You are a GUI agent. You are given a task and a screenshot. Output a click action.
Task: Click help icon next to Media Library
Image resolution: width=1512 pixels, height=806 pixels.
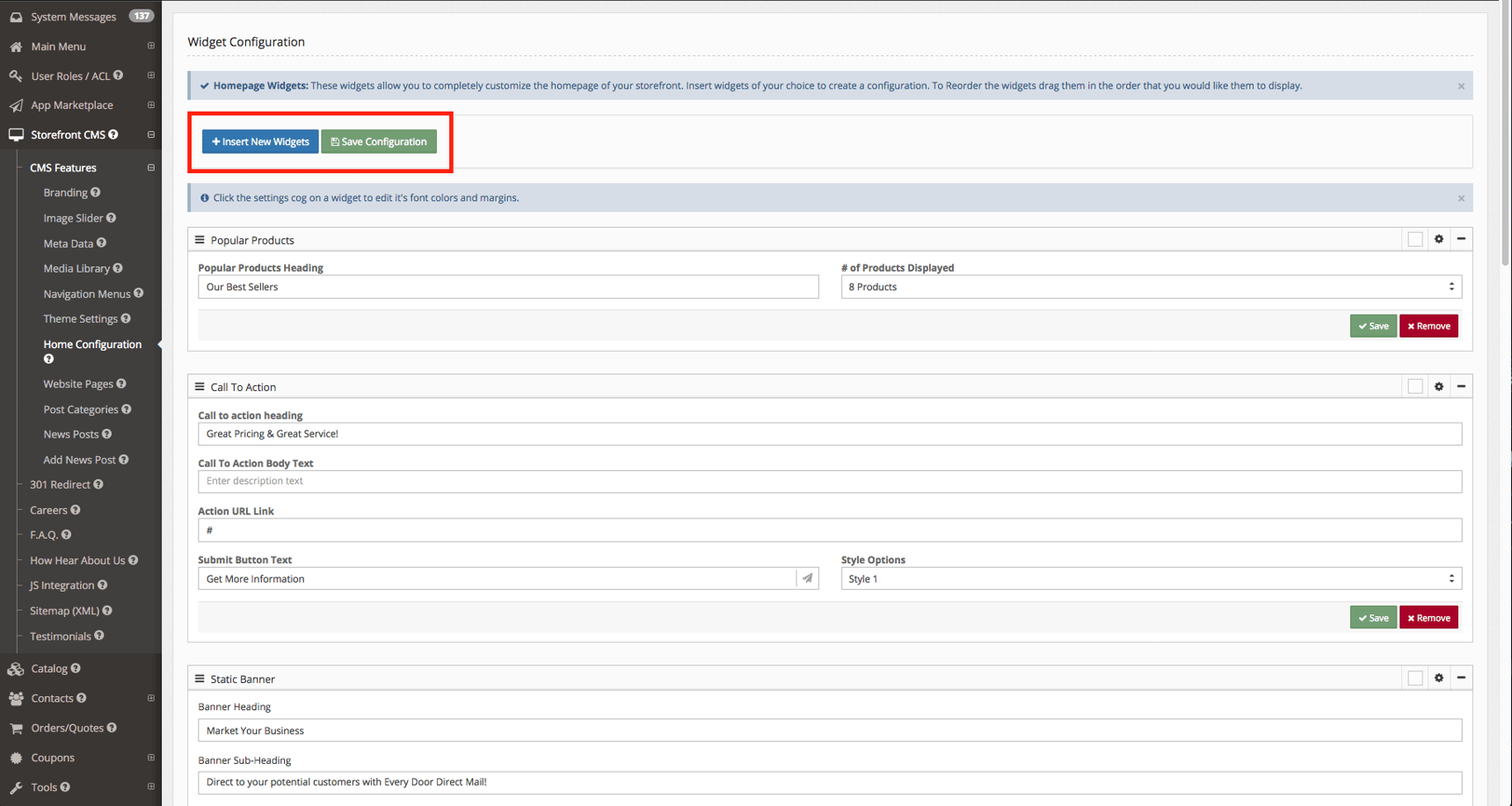click(118, 268)
